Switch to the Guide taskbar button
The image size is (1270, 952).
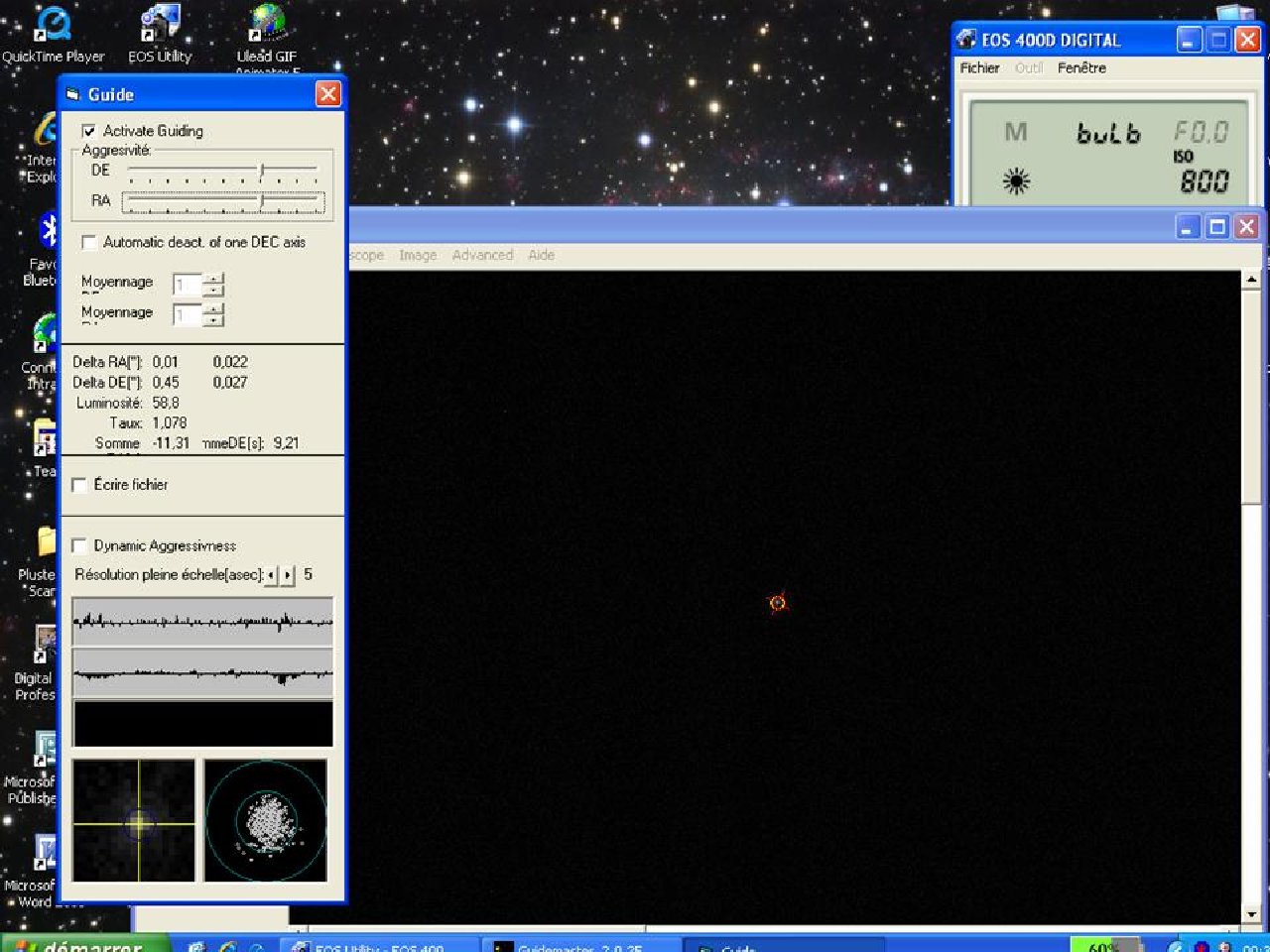784,945
